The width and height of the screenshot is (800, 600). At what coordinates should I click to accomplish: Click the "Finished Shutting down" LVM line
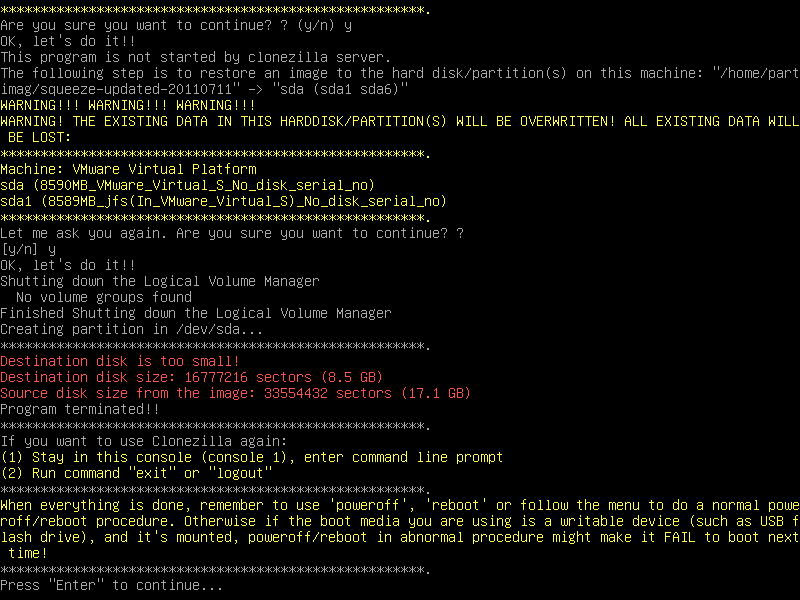pyautogui.click(x=196, y=313)
